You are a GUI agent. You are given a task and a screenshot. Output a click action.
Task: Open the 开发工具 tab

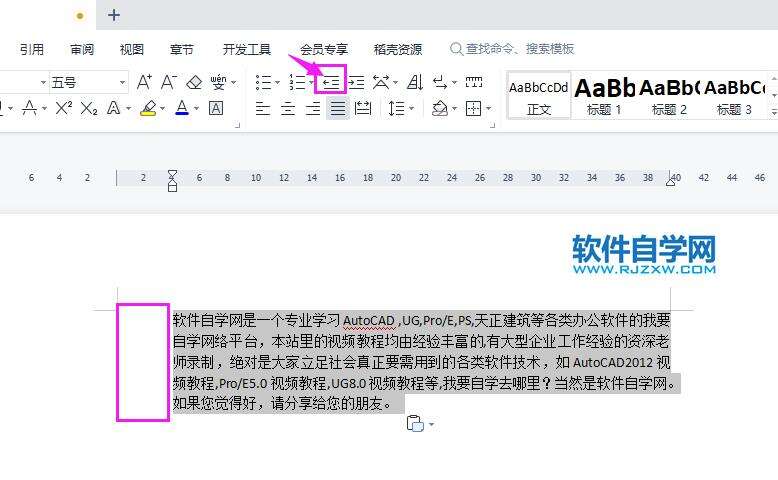tap(247, 49)
